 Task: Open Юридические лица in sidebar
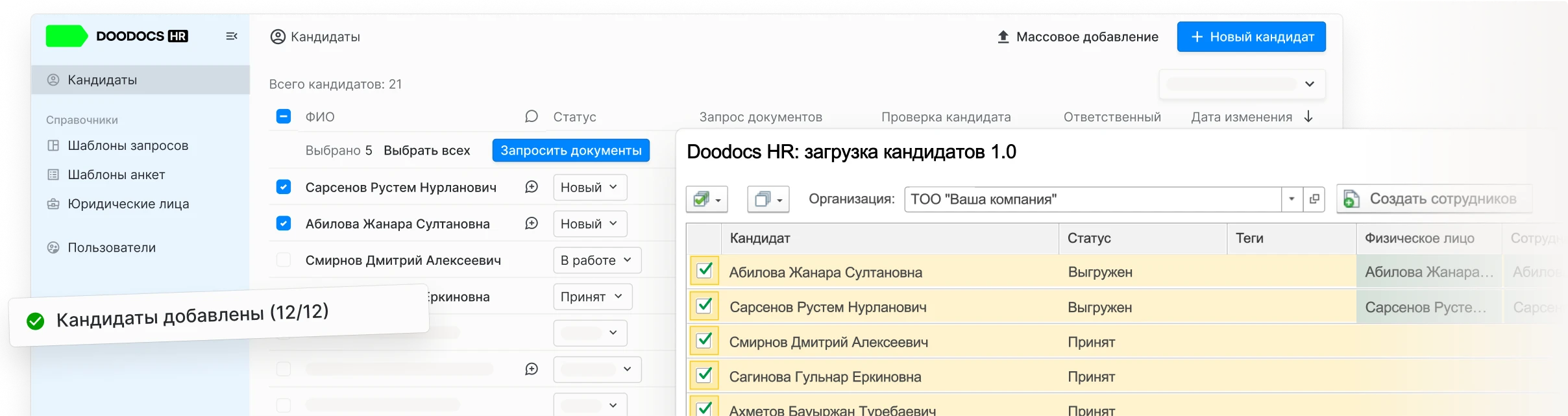pos(129,204)
